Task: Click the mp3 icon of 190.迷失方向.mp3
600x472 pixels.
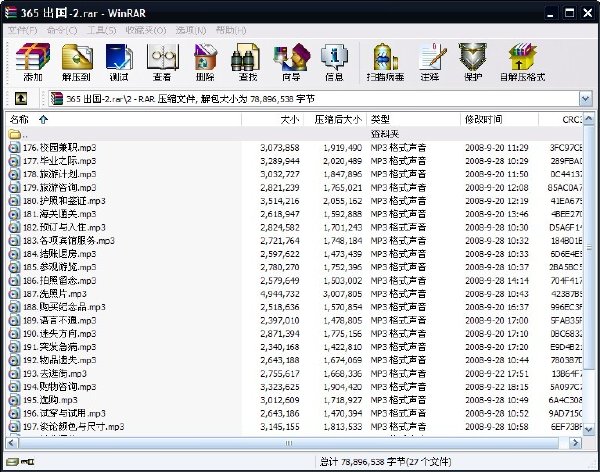Action: pyautogui.click(x=14, y=334)
